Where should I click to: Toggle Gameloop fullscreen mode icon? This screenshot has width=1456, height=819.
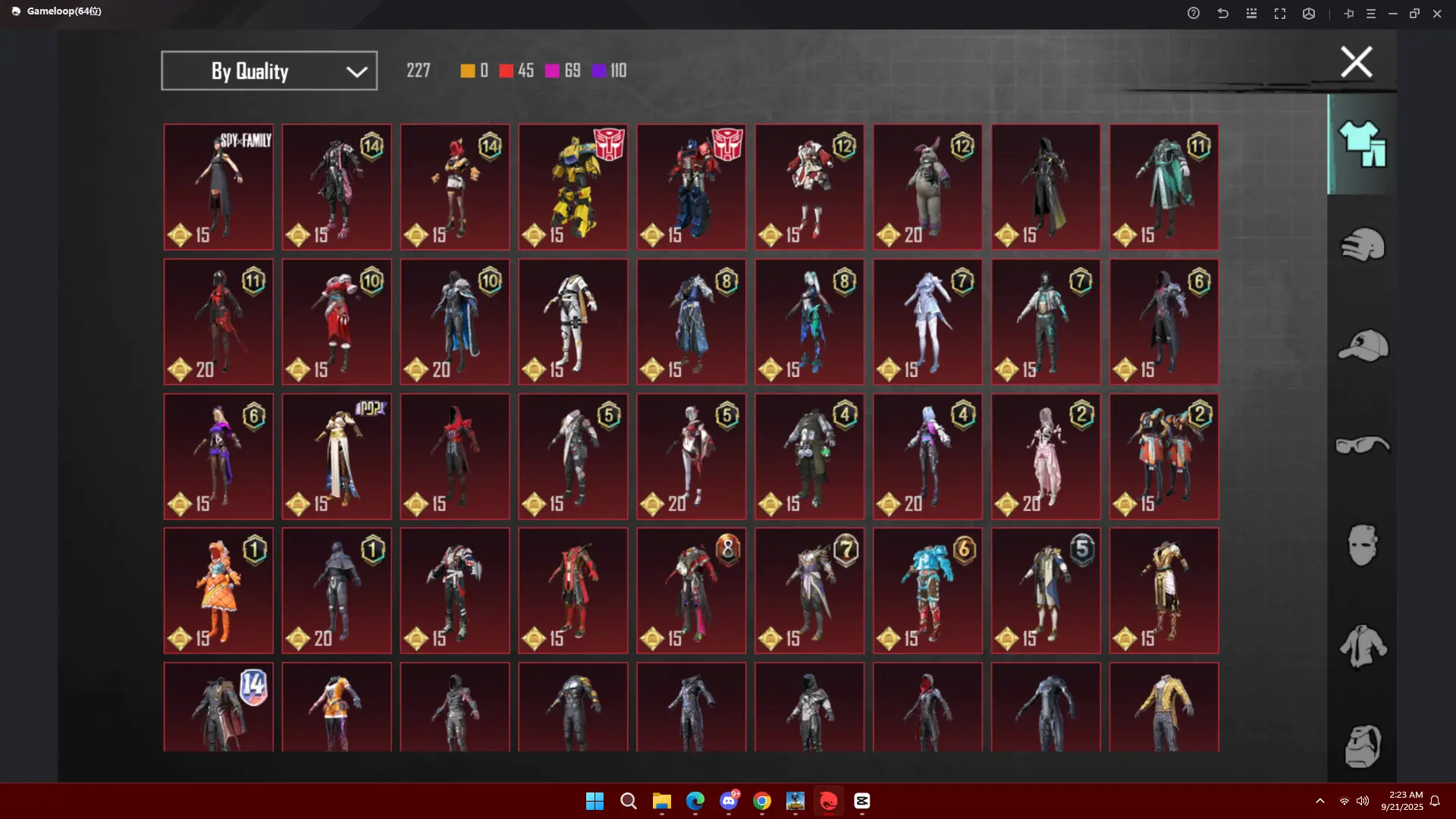coord(1280,13)
